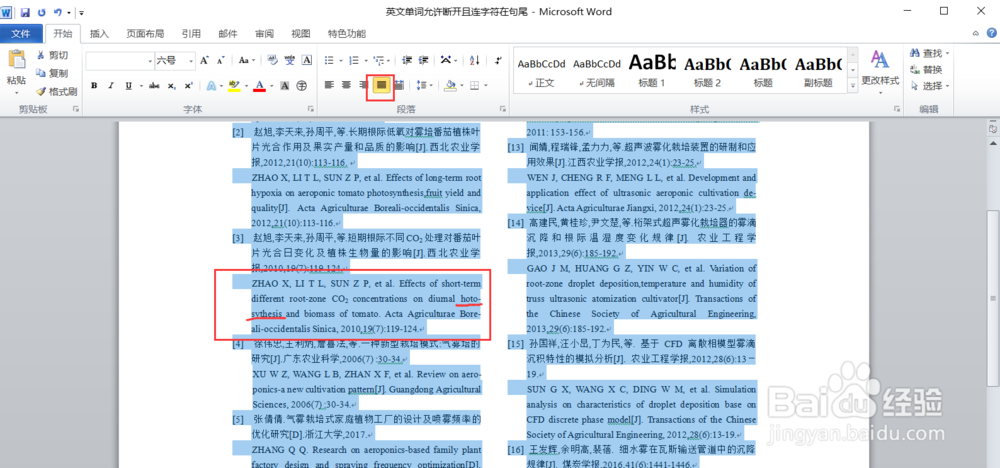Click the Save icon in Quick Access Toolbar
This screenshot has height=468, width=1000.
(x=26, y=12)
